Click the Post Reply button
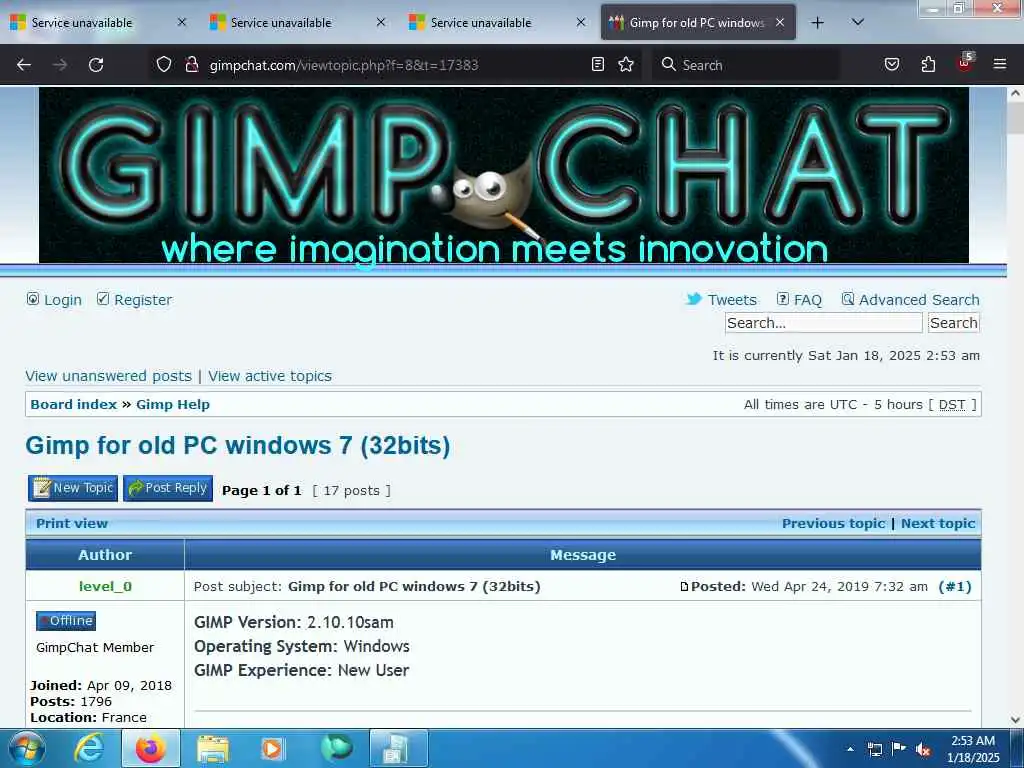The image size is (1024, 768). coord(168,488)
